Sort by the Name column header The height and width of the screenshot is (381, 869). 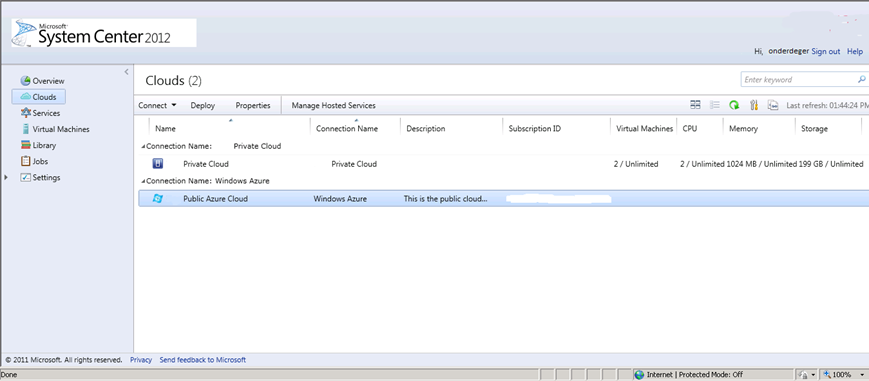click(165, 129)
